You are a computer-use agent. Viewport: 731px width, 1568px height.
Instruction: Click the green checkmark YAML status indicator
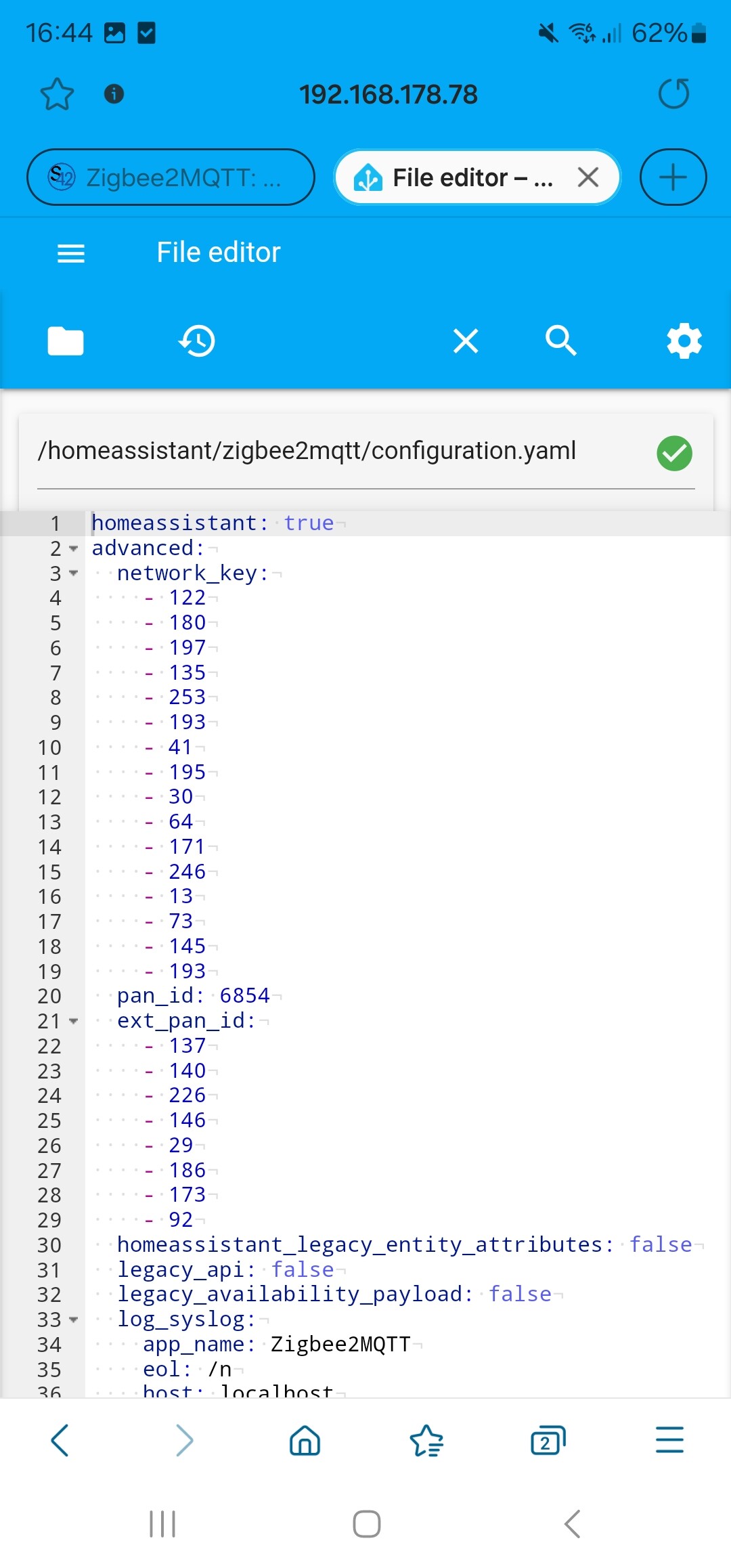click(x=674, y=454)
